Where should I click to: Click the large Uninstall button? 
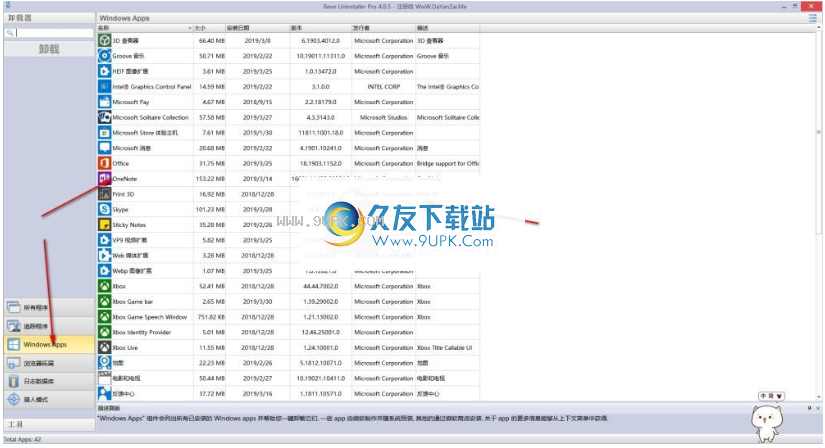click(x=49, y=49)
